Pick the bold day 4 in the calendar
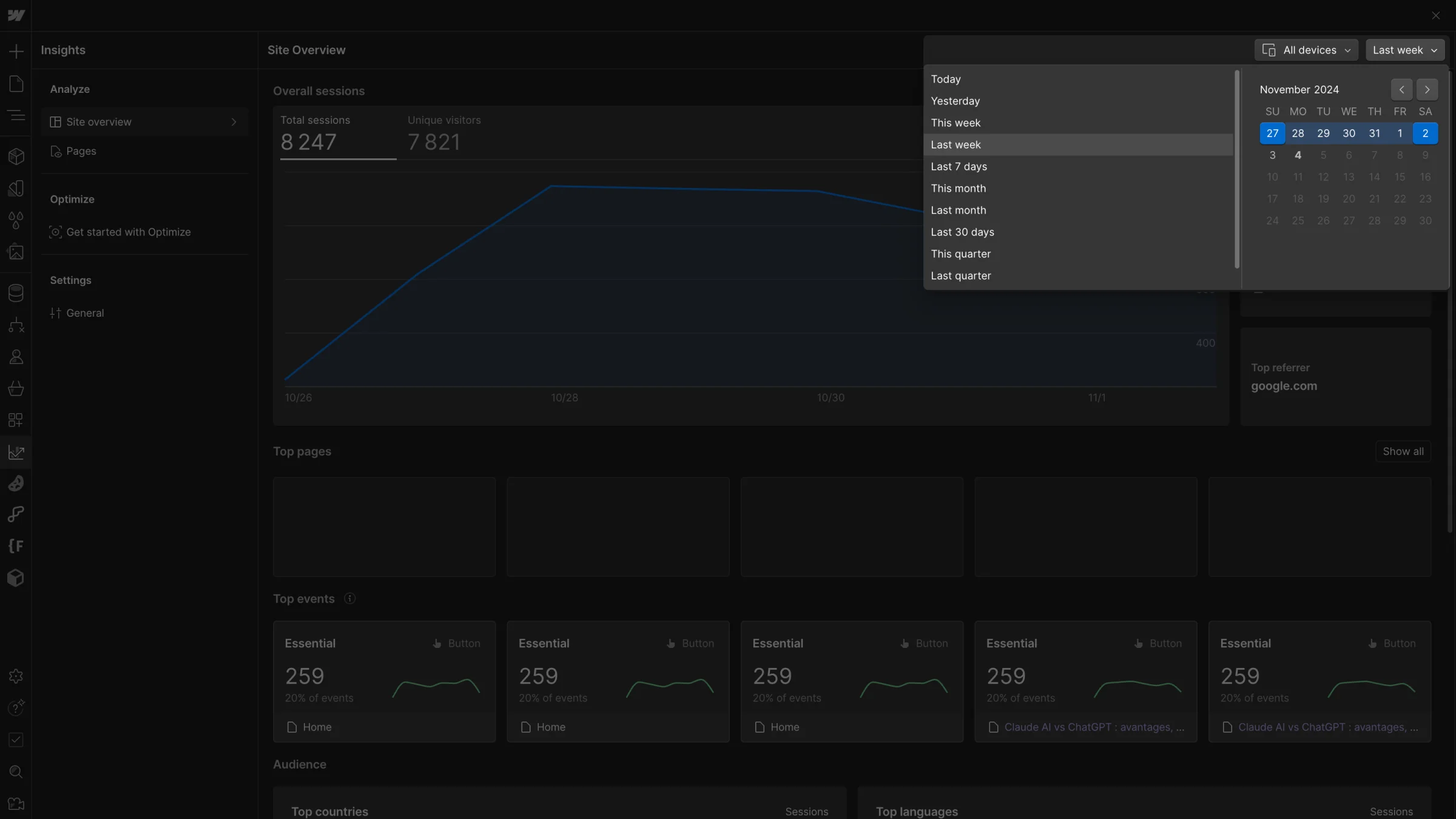Image resolution: width=1456 pixels, height=819 pixels. coord(1298,155)
